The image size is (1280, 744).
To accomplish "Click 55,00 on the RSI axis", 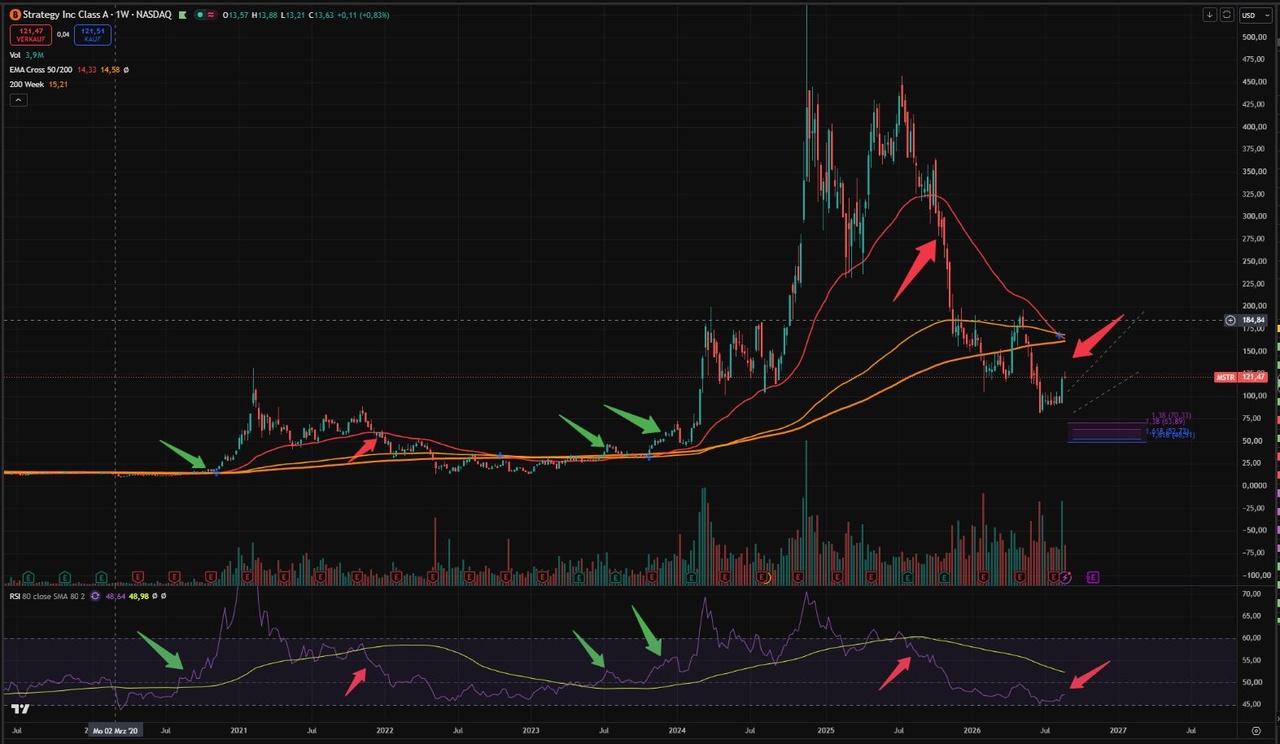I will click(x=1250, y=660).
